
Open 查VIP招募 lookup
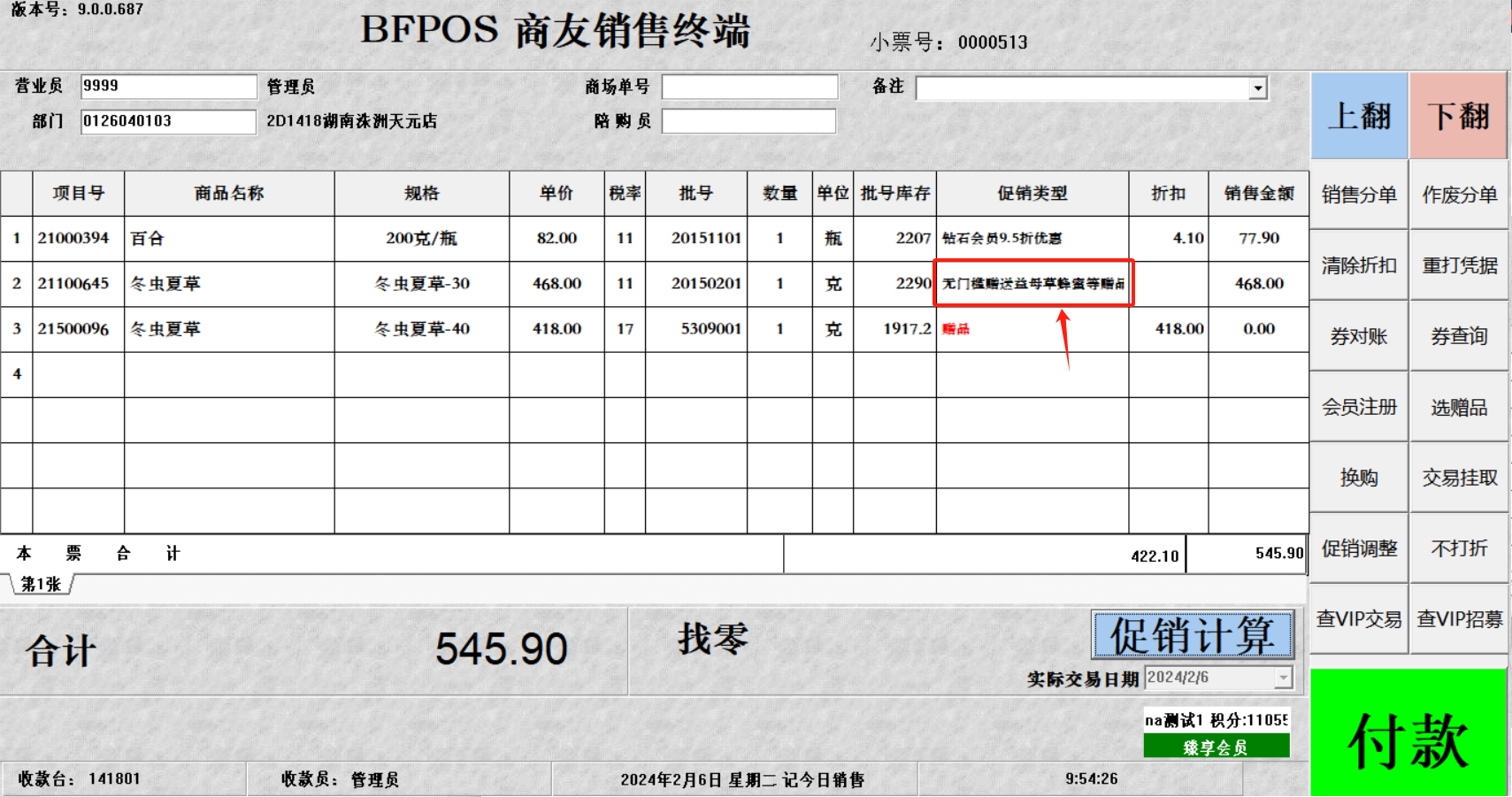point(1458,619)
